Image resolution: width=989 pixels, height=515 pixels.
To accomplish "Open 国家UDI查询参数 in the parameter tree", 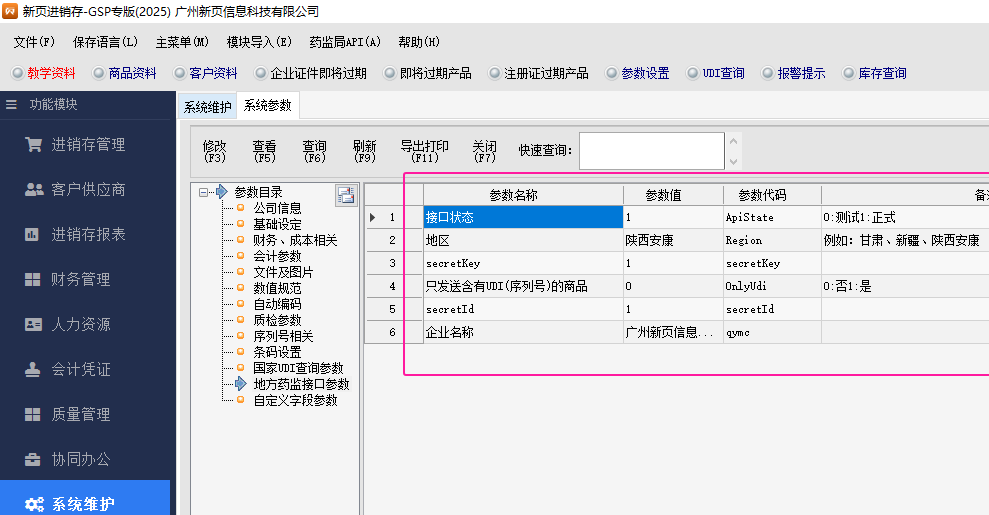I will click(297, 368).
